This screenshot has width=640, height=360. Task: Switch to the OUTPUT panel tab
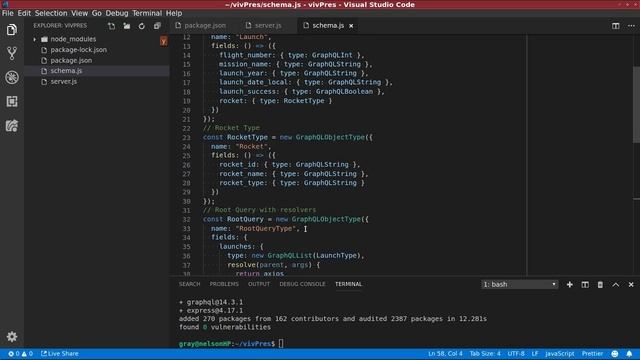click(259, 284)
